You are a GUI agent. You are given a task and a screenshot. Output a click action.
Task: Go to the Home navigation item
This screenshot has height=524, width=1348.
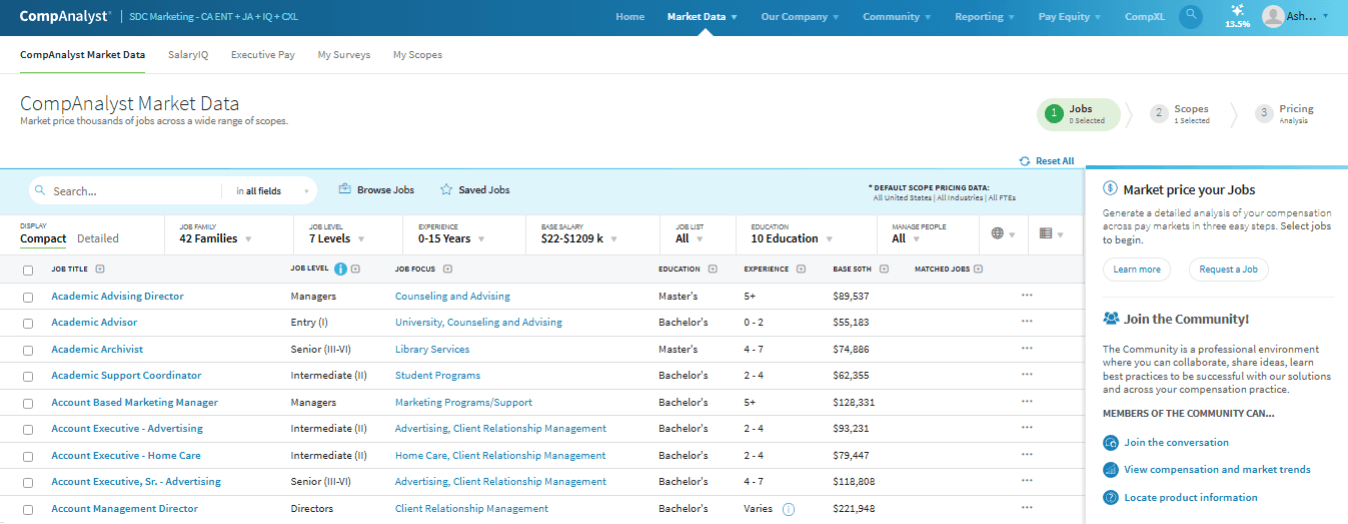[x=630, y=17]
